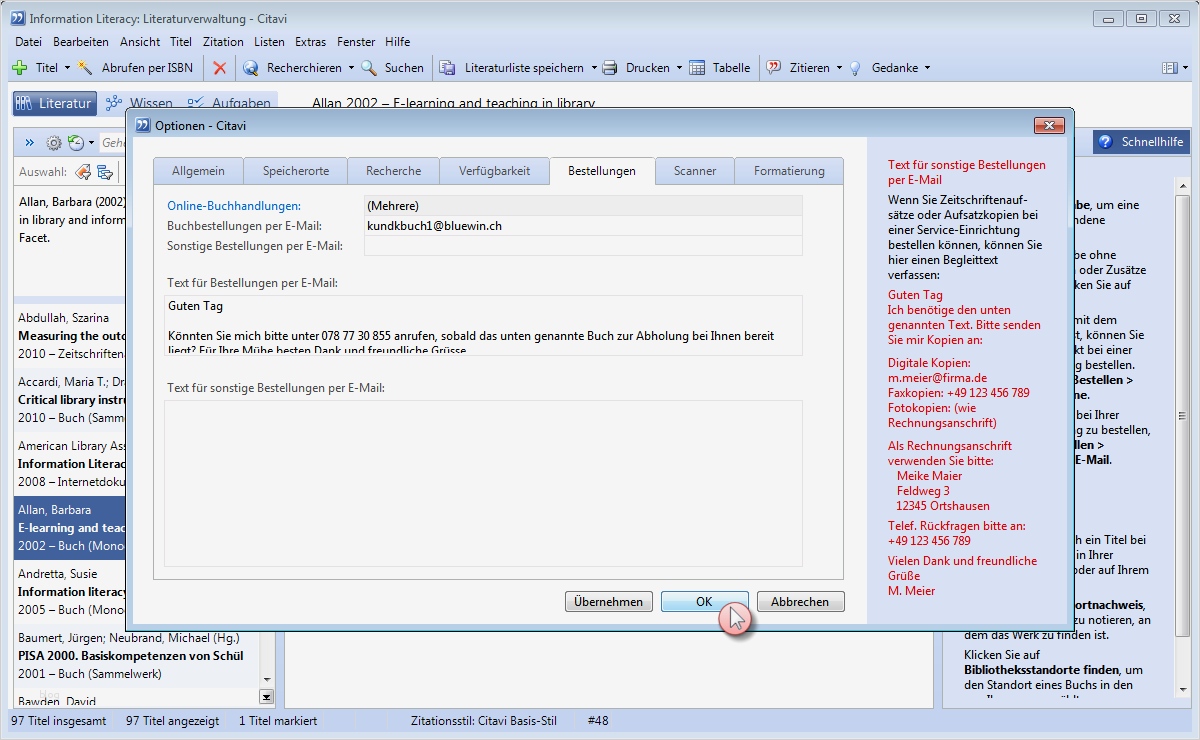Click the Literatur workspace button

coord(54,103)
